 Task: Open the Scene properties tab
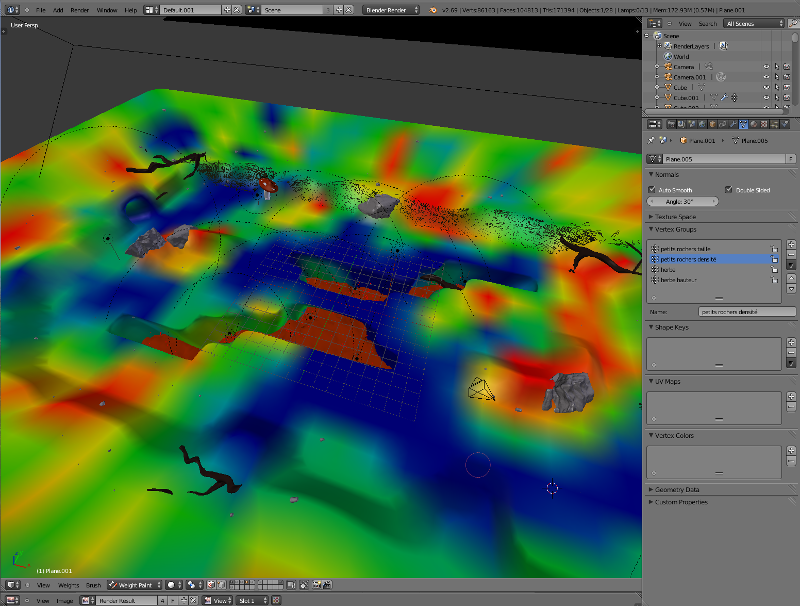(692, 124)
